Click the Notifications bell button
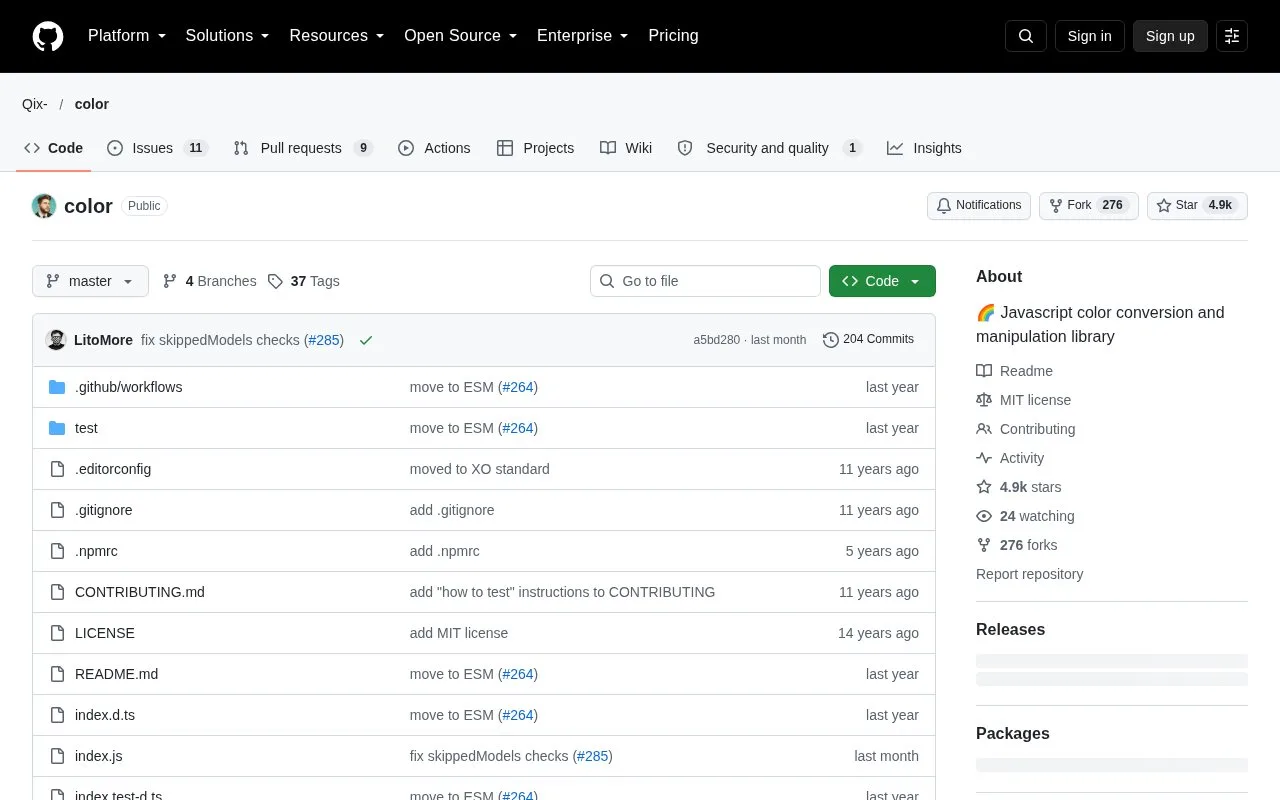This screenshot has height=800, width=1280. (979, 205)
